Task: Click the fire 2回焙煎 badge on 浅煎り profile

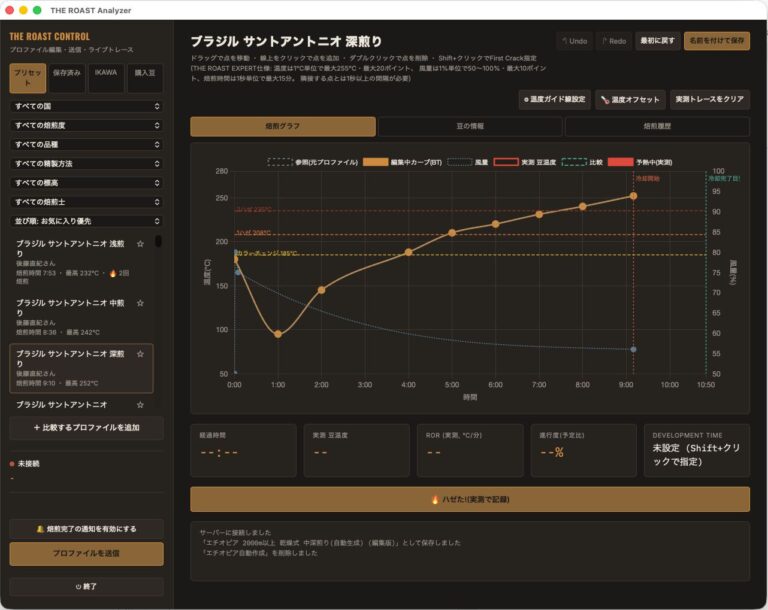Action: [x=119, y=273]
